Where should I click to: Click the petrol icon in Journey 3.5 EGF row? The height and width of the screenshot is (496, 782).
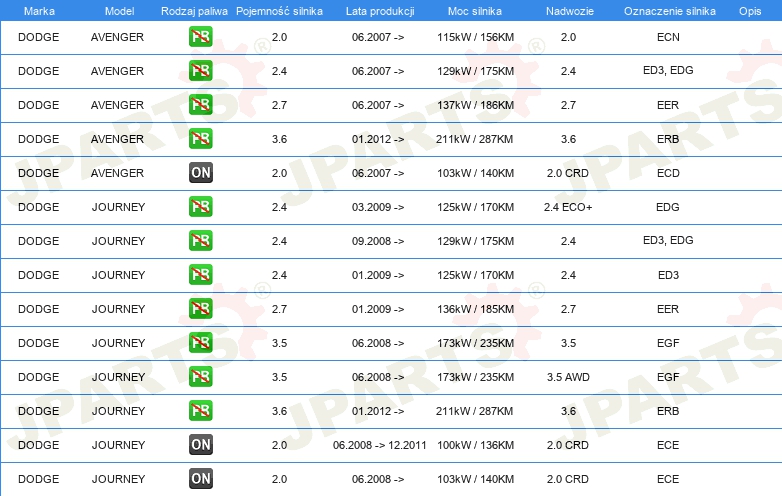(x=200, y=342)
